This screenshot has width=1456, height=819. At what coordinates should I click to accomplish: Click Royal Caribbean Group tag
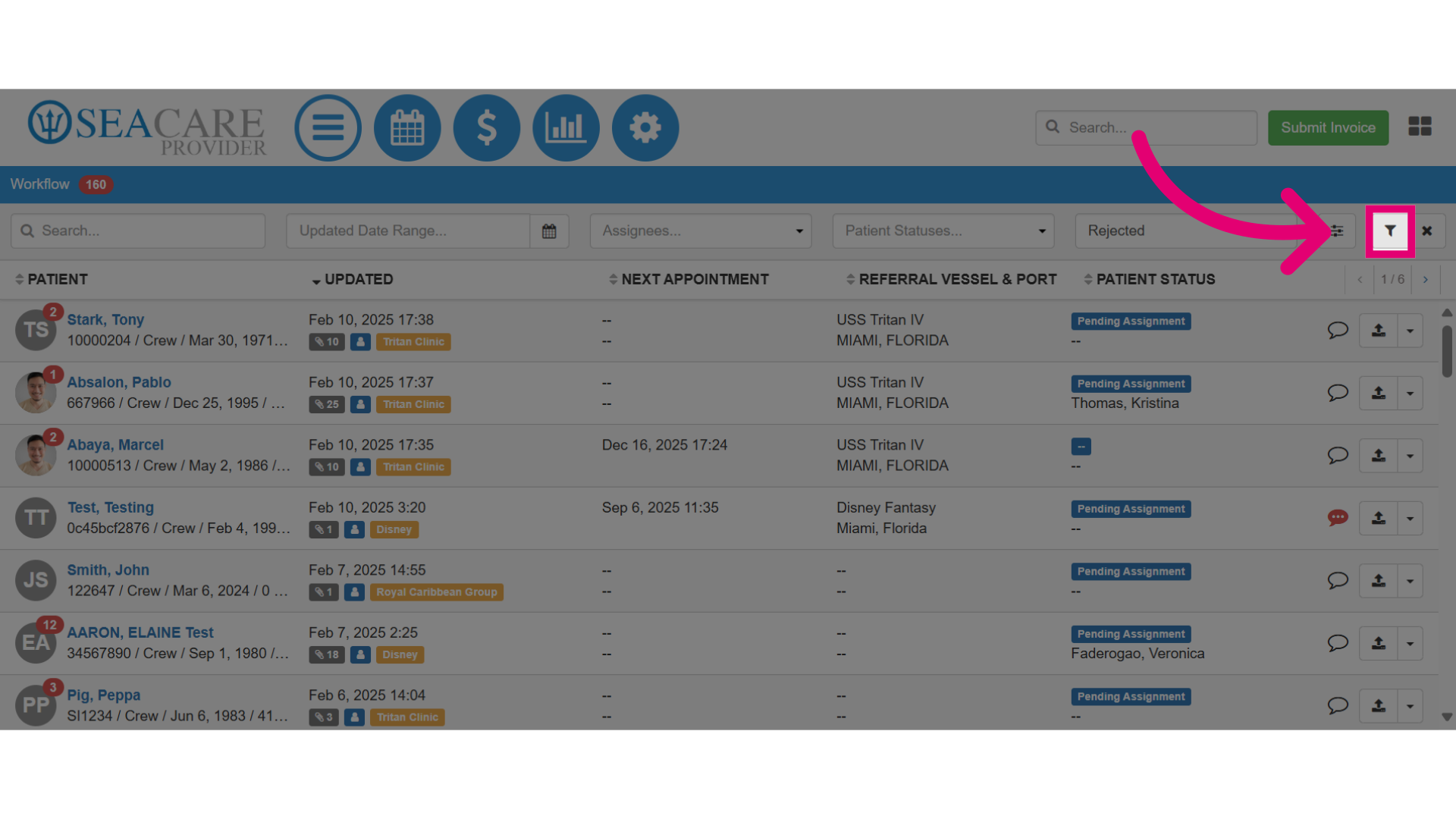pyautogui.click(x=437, y=592)
